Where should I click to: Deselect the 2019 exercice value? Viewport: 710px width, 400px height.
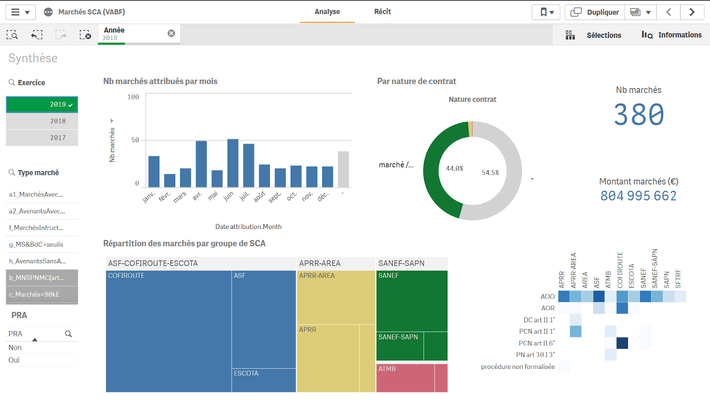click(x=42, y=105)
